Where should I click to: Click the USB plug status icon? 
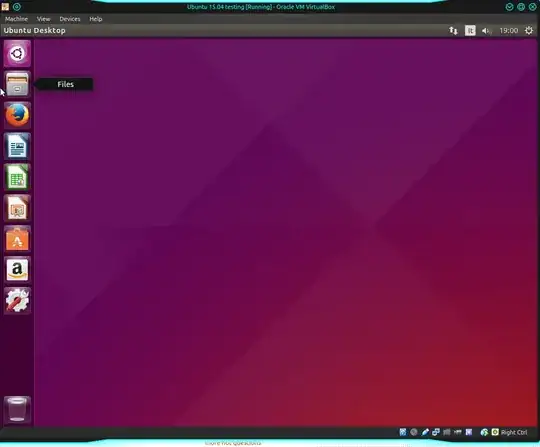click(425, 432)
